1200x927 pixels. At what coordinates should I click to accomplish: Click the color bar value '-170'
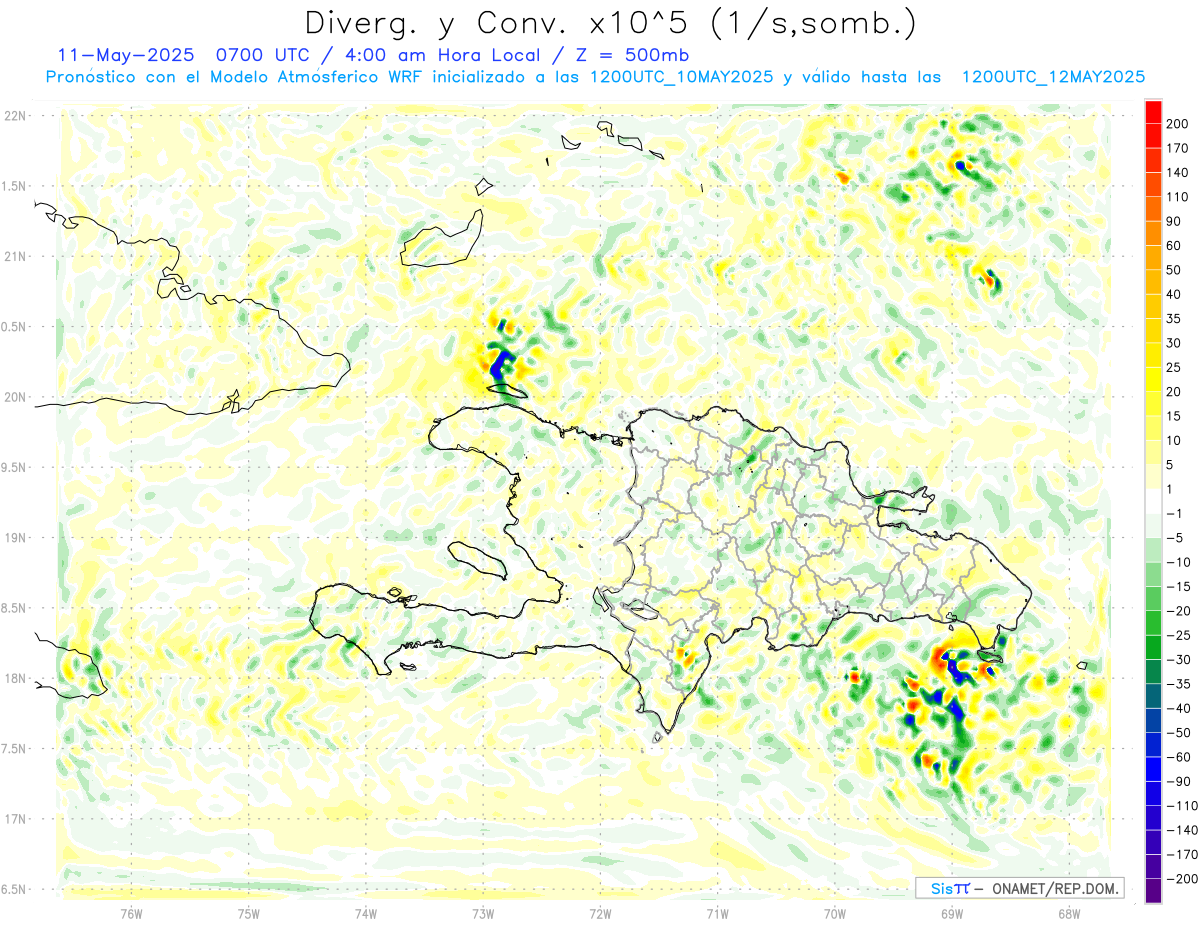coord(1182,854)
